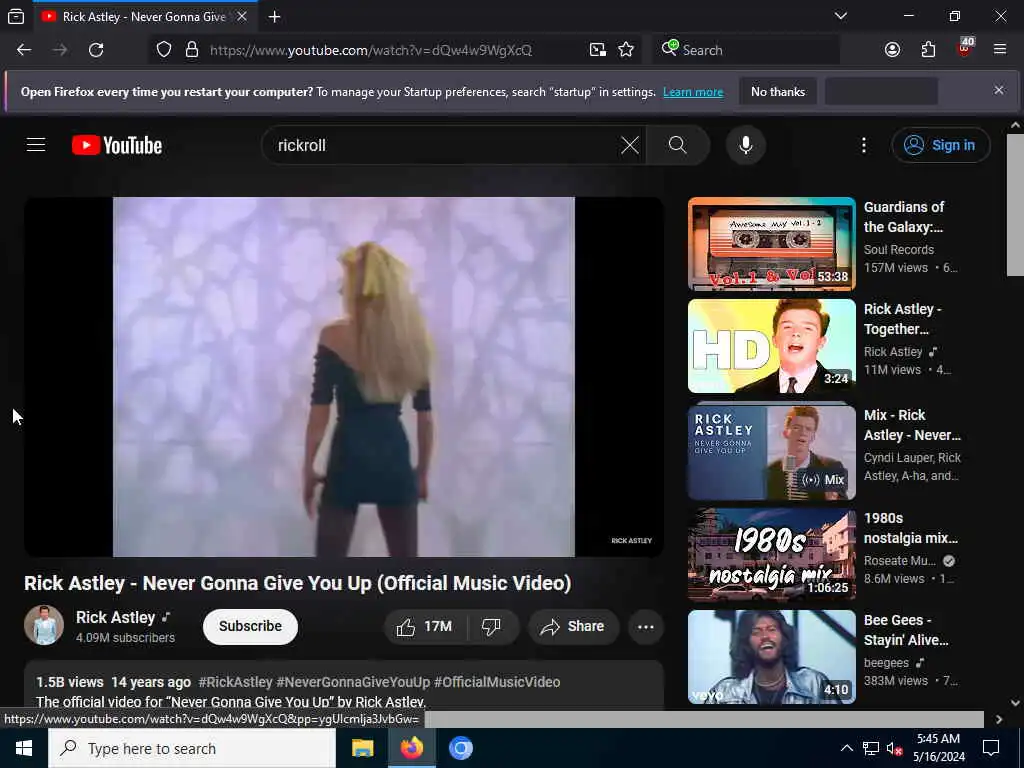This screenshot has height=768, width=1024.
Task: Open File Explorer from taskbar
Action: point(362,748)
